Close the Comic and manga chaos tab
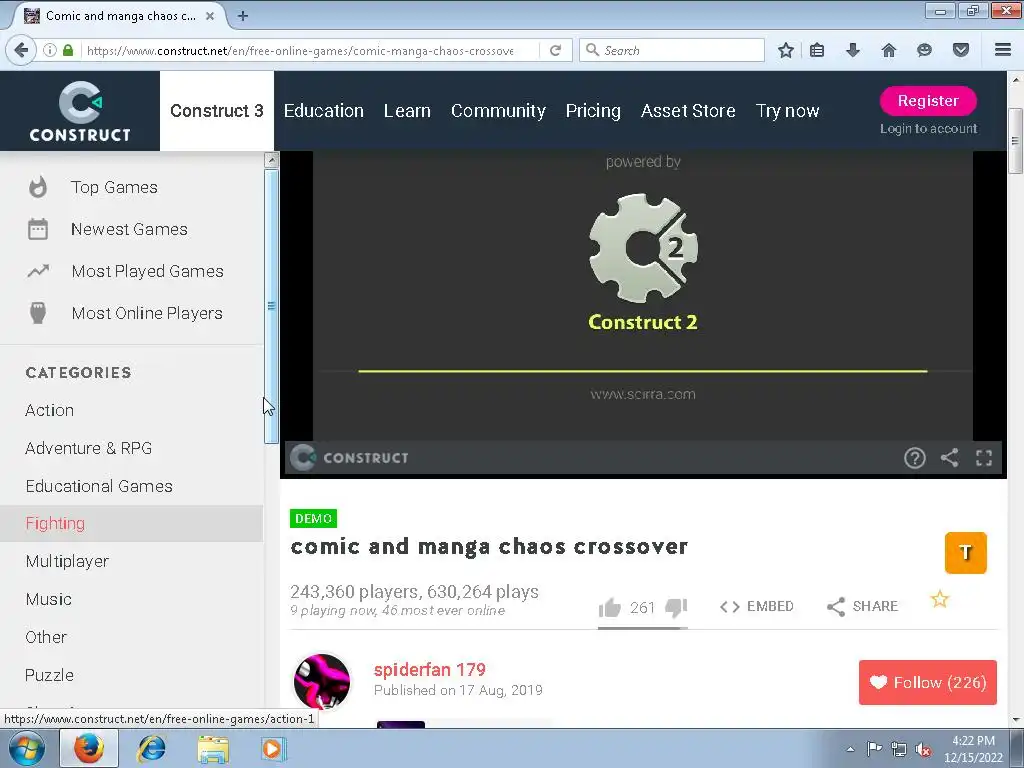 click(x=210, y=16)
